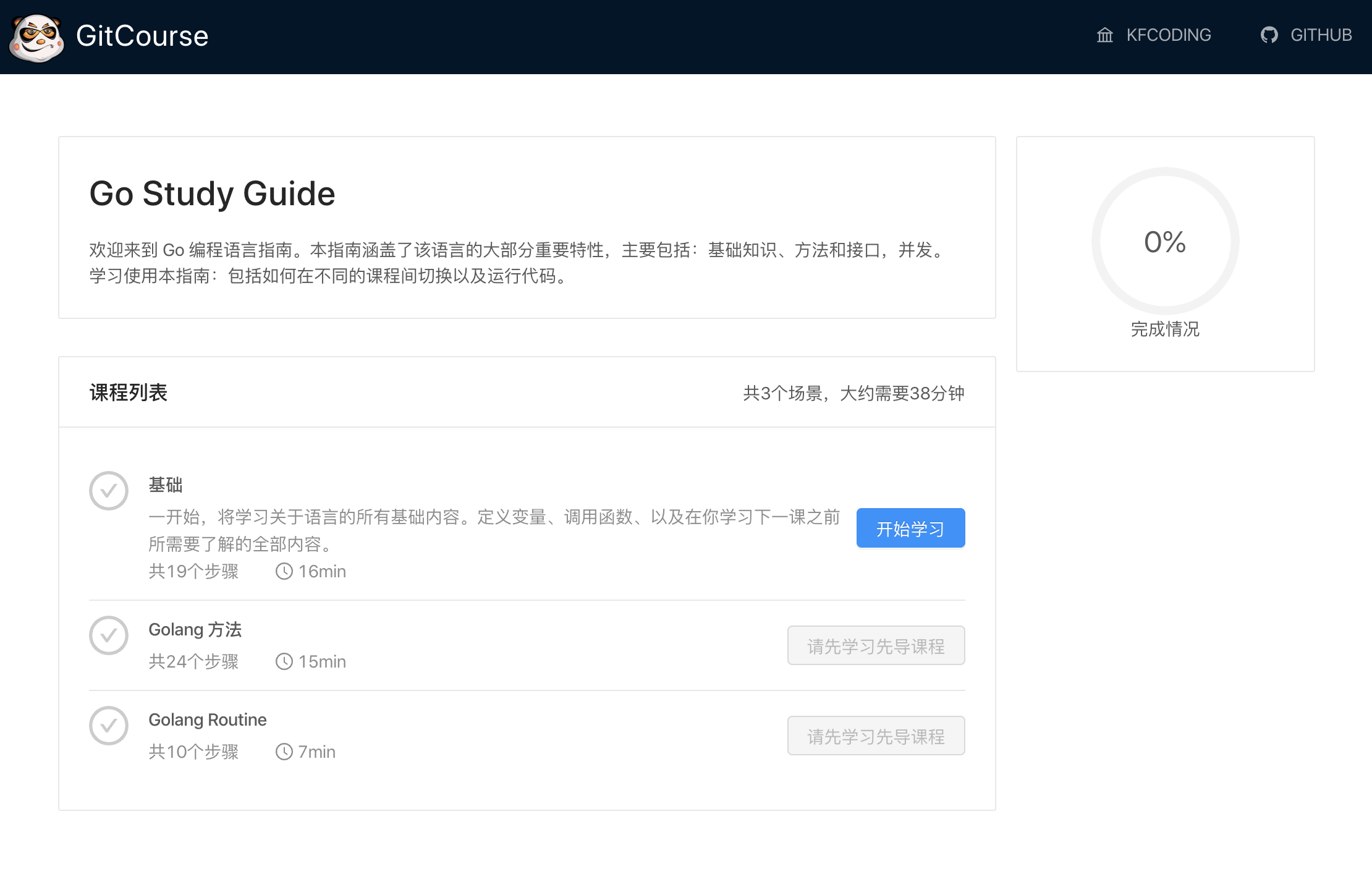Image resolution: width=1372 pixels, height=874 pixels.
Task: Click the 基础 course description paragraph
Action: 494,530
